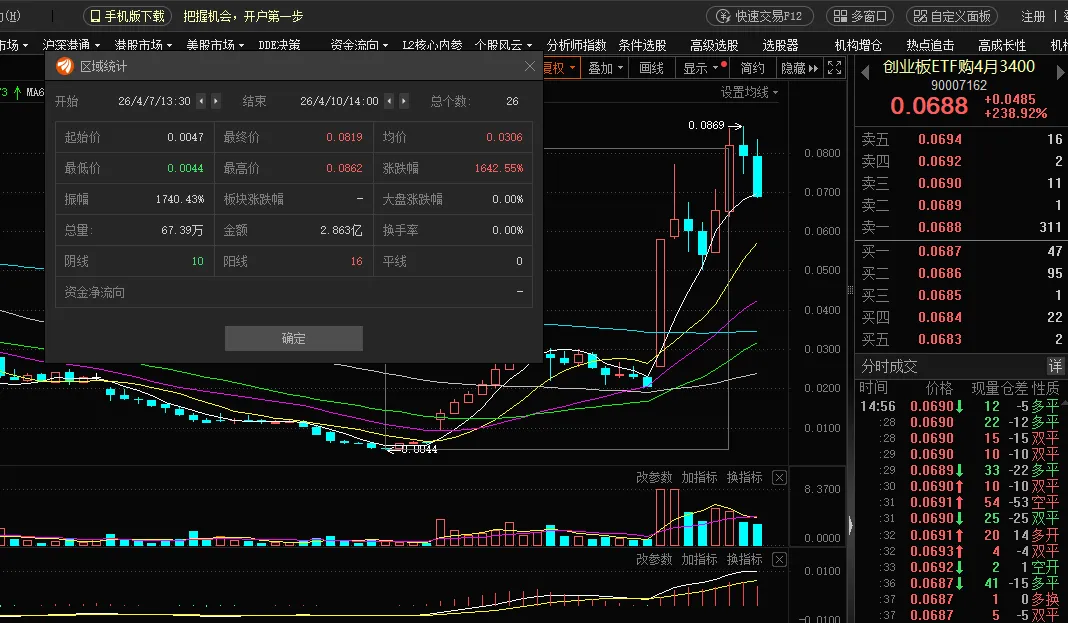Click the 注册 register link
The height and width of the screenshot is (623, 1068).
coord(1033,16)
